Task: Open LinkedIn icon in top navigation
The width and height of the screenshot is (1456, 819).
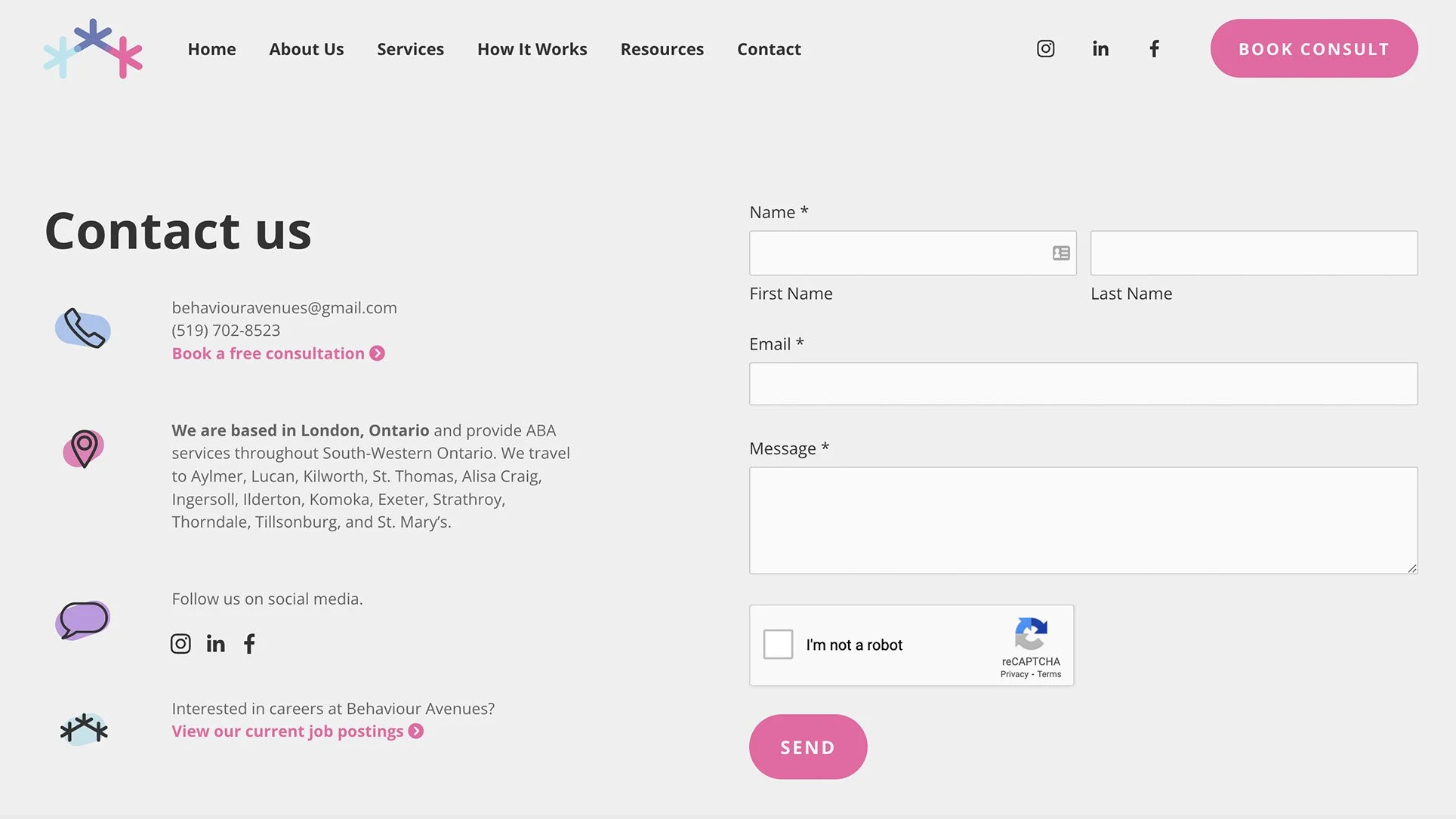Action: click(1100, 49)
